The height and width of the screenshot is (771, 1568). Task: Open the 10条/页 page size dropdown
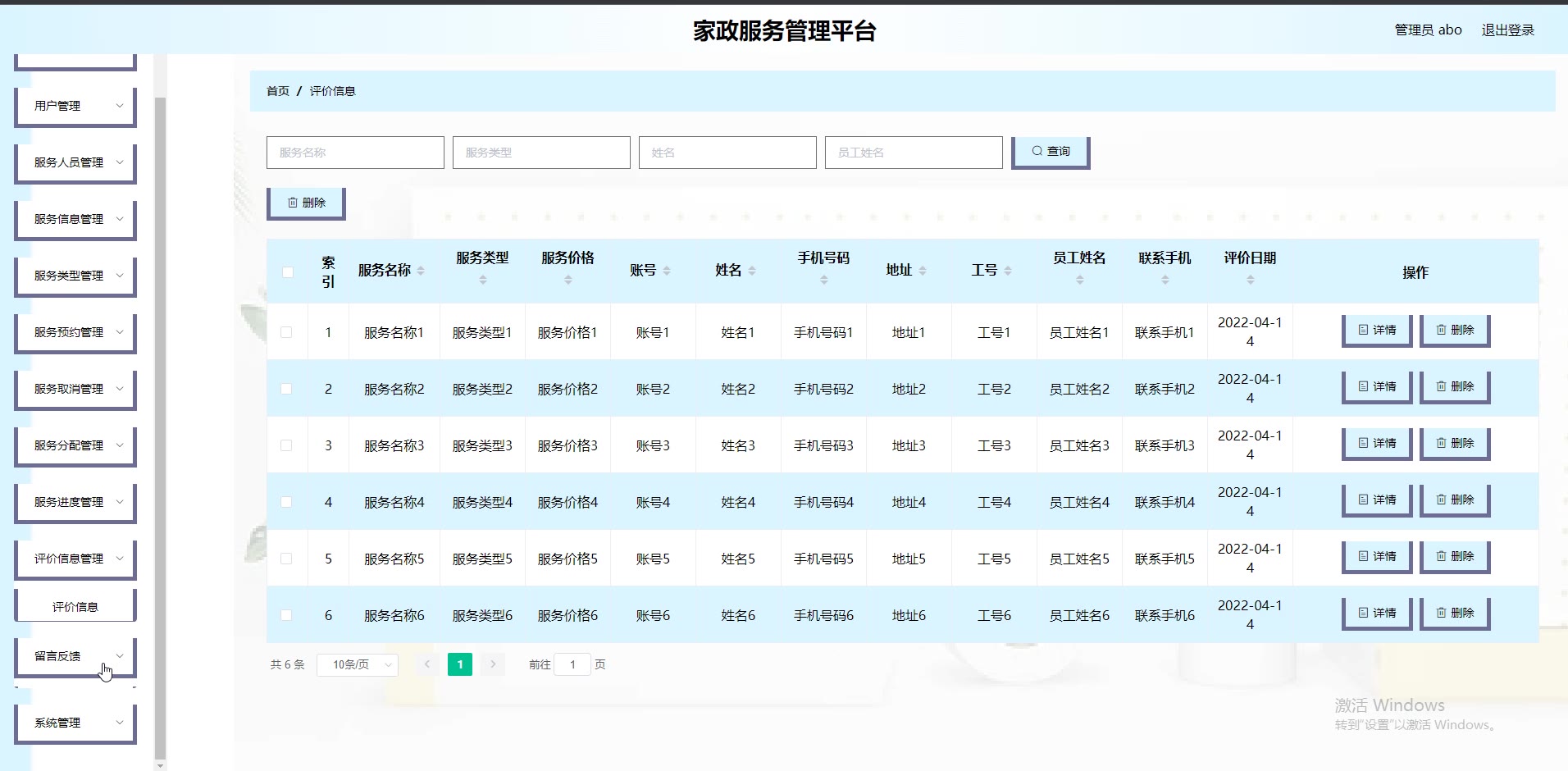[358, 664]
